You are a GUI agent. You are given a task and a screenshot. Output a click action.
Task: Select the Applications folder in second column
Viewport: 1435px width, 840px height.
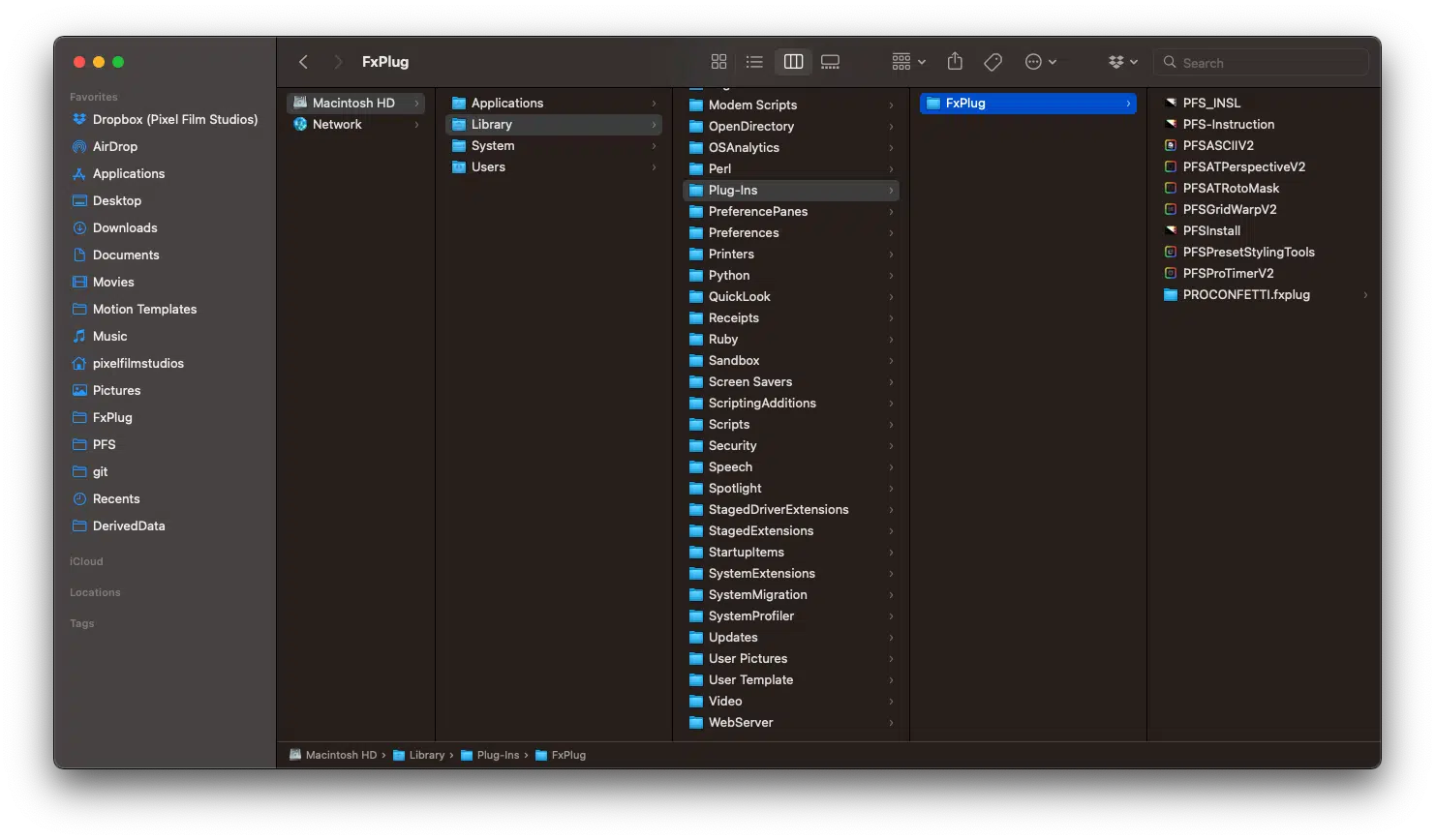(x=554, y=103)
